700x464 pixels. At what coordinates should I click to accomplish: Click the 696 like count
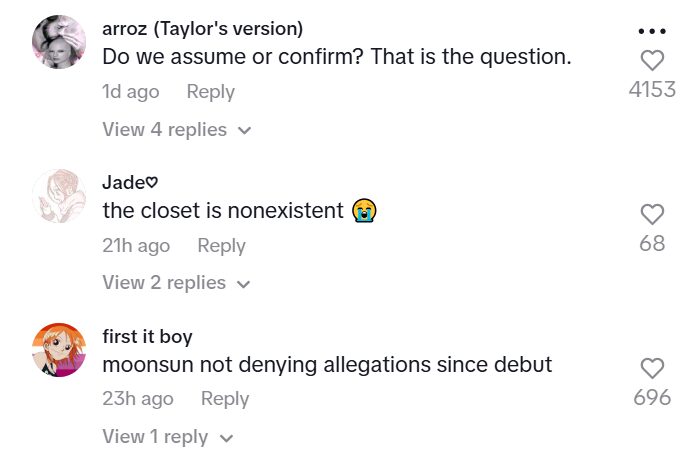pos(652,398)
